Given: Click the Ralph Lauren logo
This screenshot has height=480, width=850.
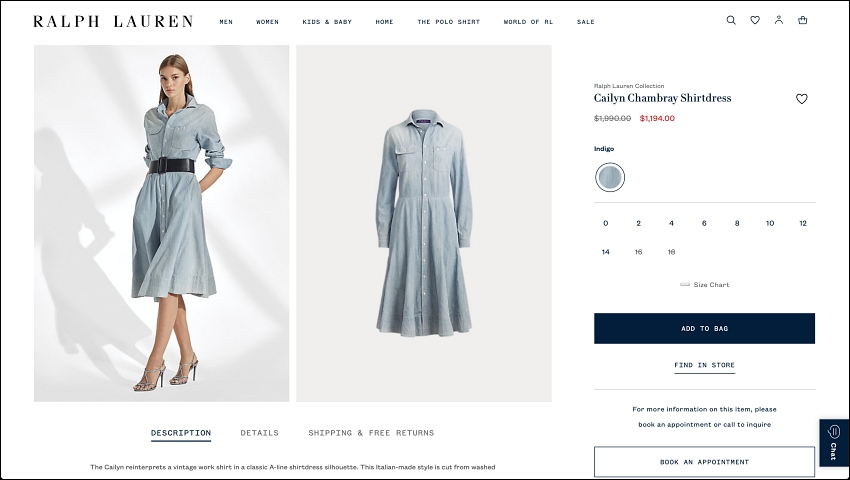Looking at the screenshot, I should click(x=113, y=22).
